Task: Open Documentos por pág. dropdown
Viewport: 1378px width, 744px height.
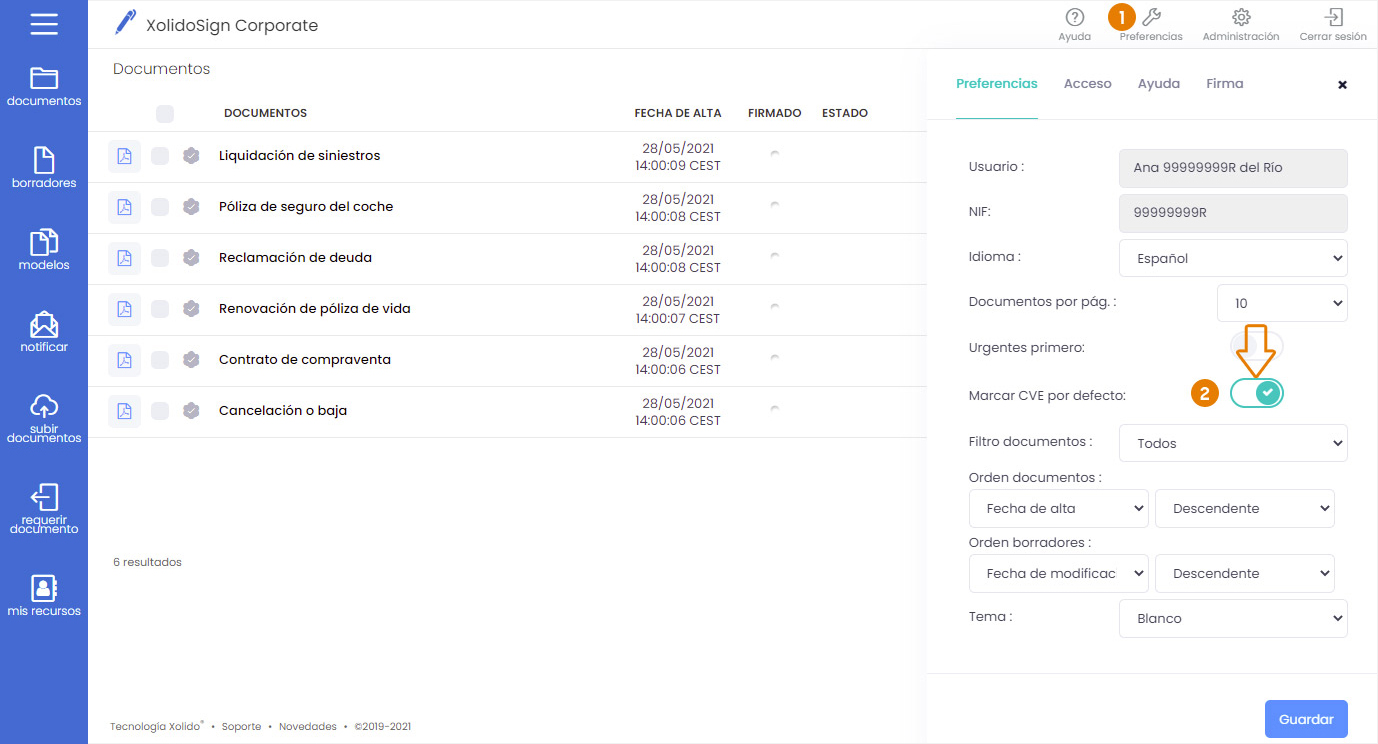Action: (x=1282, y=303)
